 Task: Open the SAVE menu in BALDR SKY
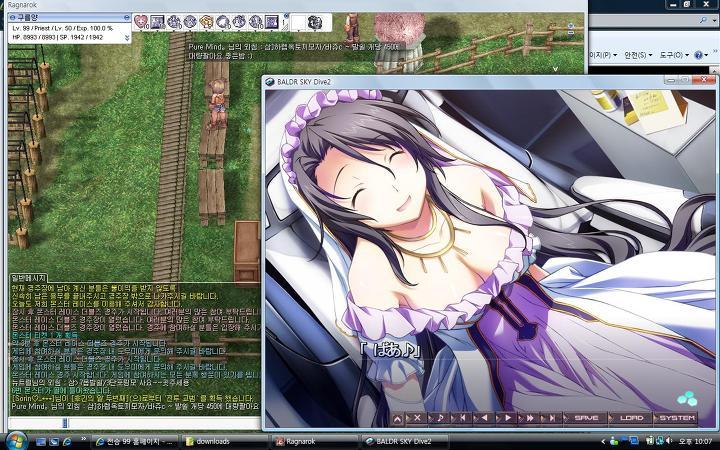[586, 418]
